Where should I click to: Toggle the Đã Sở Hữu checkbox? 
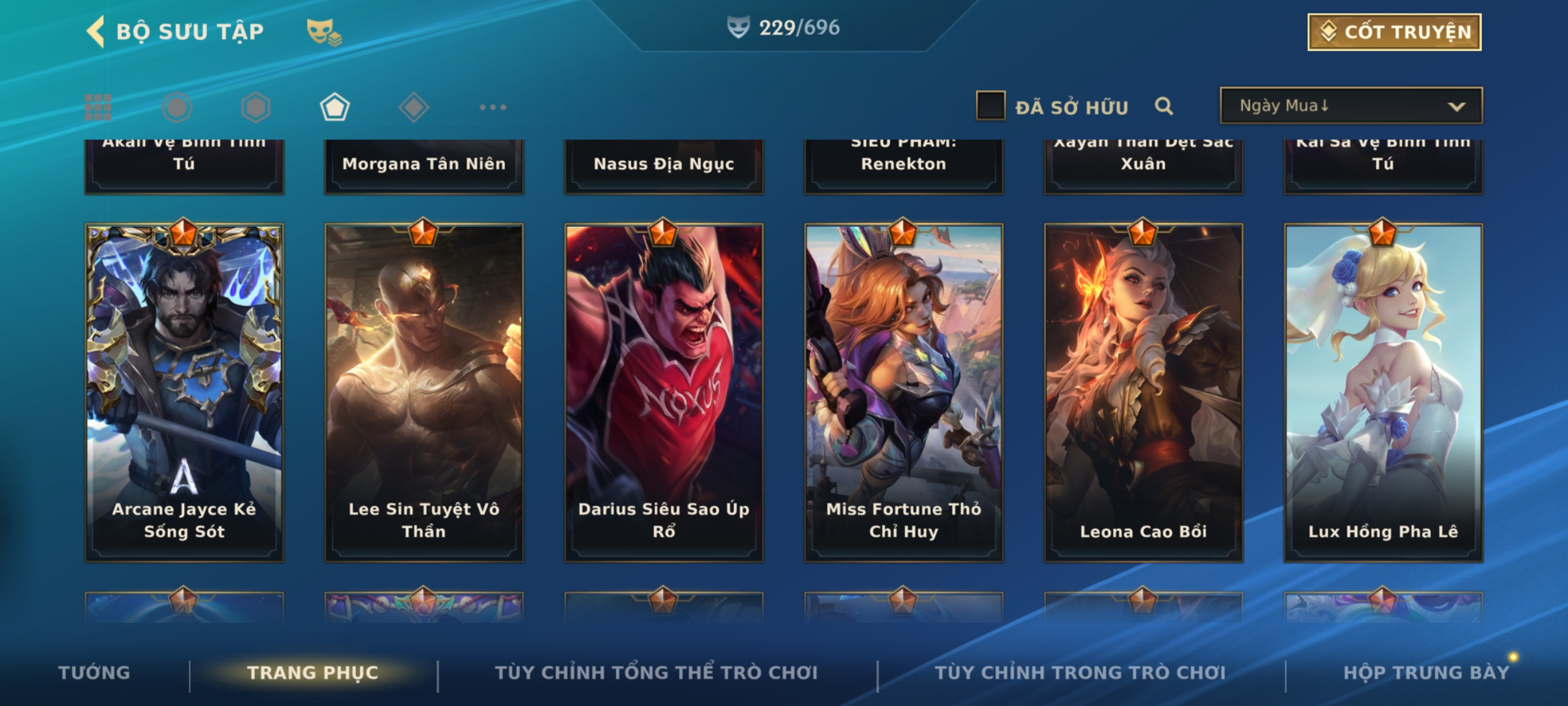click(990, 106)
